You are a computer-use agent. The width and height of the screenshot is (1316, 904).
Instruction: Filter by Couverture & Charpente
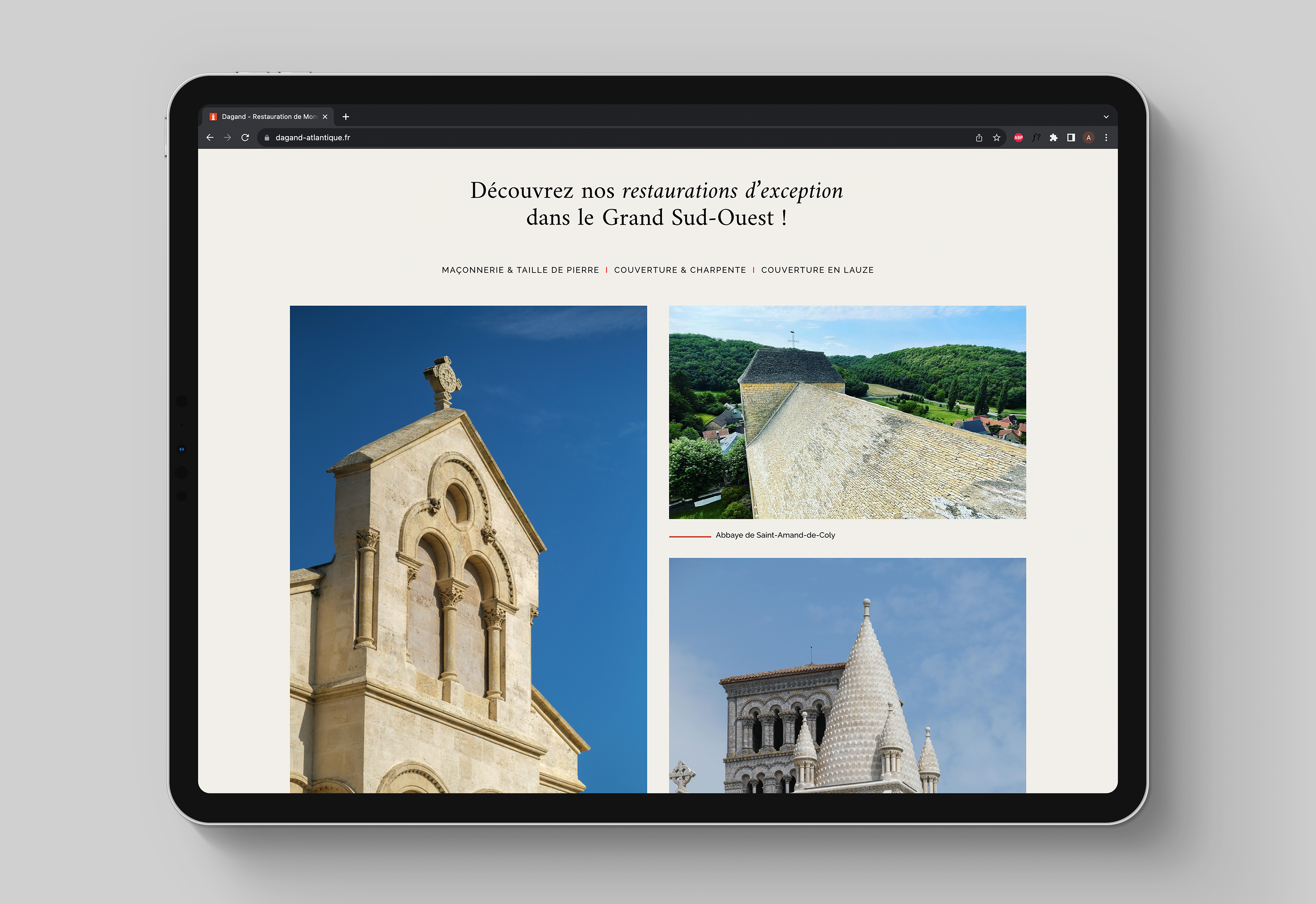680,270
